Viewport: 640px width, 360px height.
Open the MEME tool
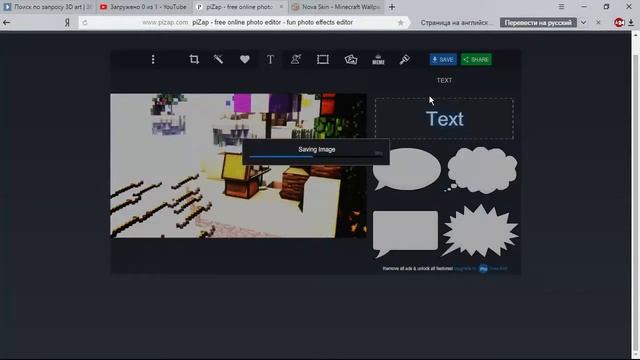(x=378, y=60)
